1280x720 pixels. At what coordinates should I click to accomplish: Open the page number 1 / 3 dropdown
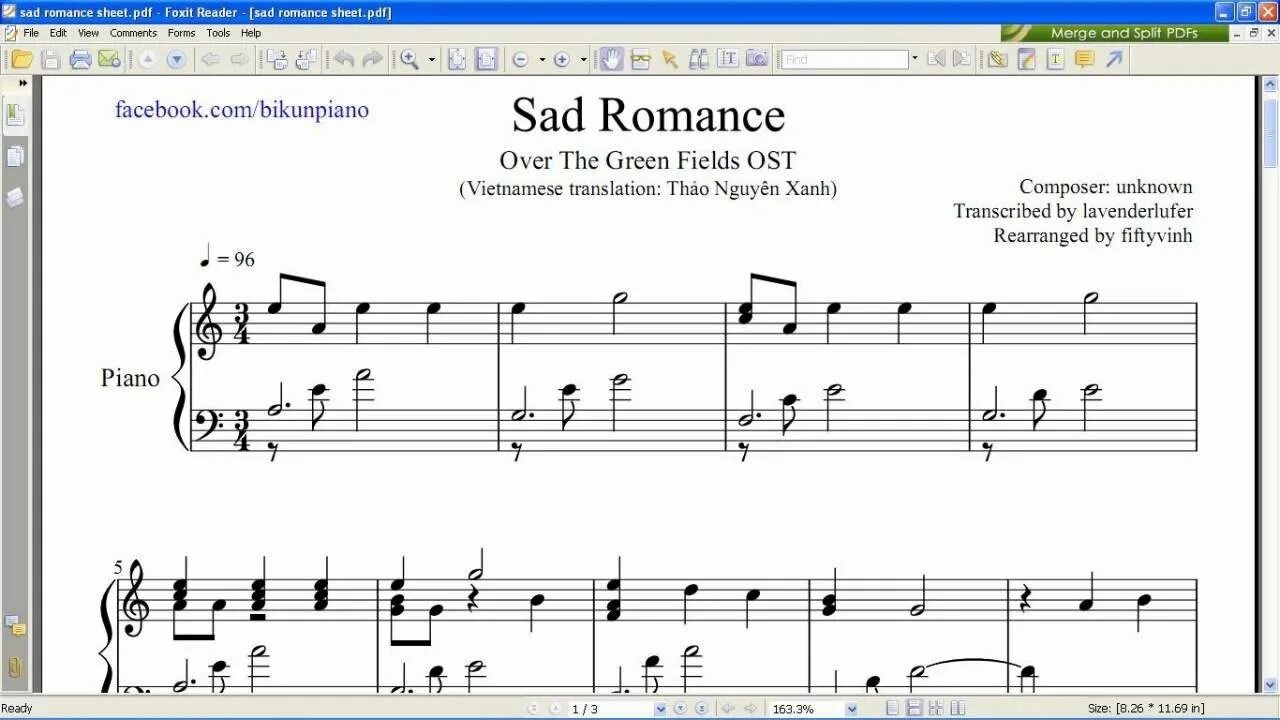[x=660, y=709]
